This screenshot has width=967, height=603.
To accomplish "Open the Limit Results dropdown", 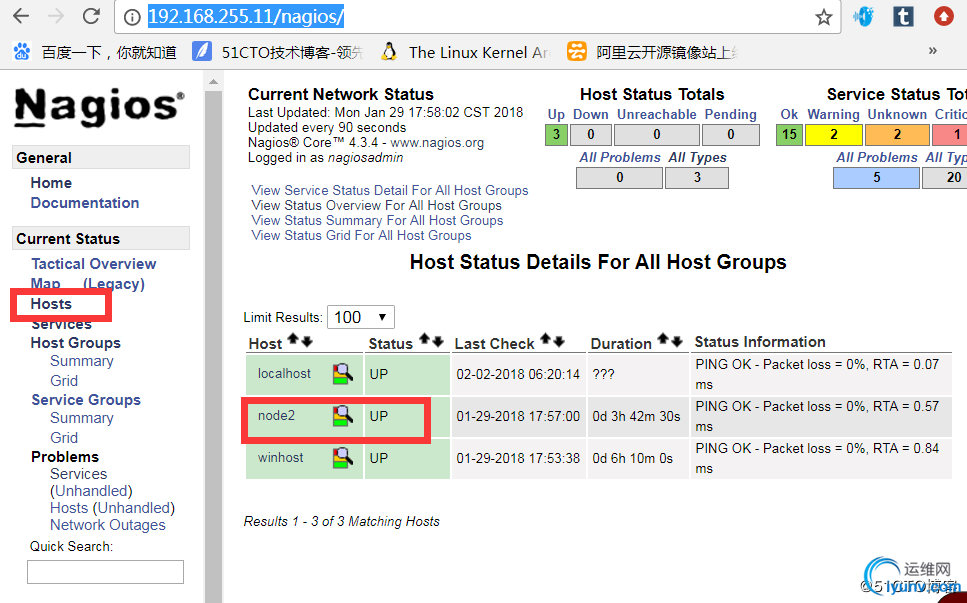I will (361, 318).
